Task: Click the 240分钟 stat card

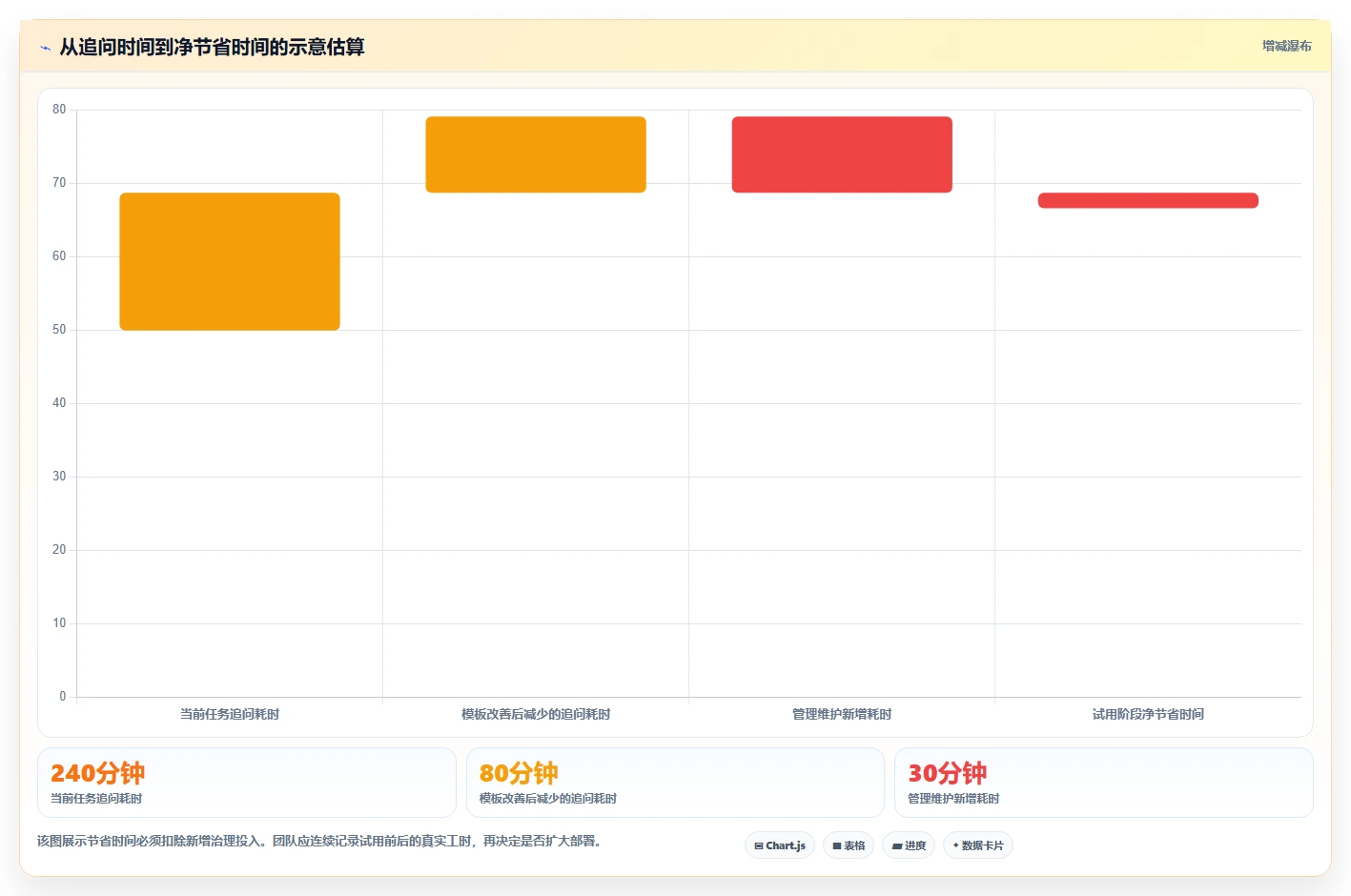Action: pos(247,783)
